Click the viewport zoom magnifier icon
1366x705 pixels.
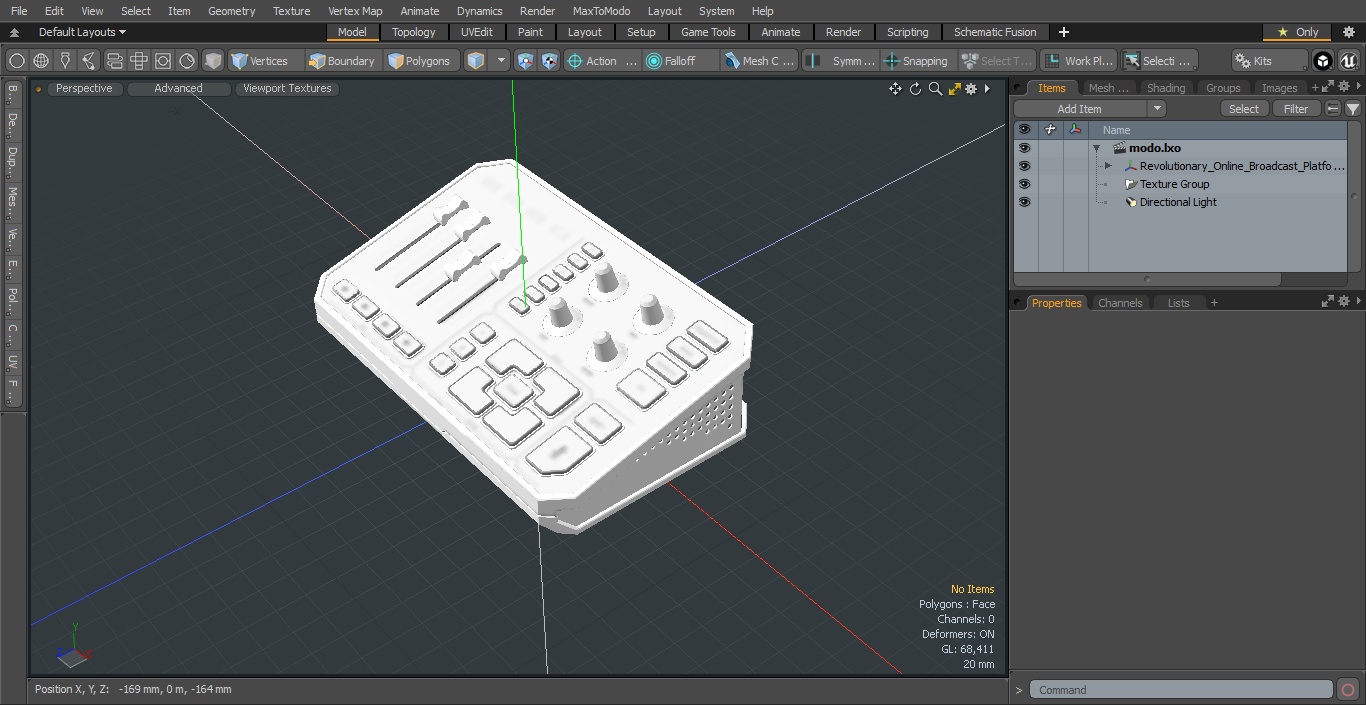click(935, 89)
